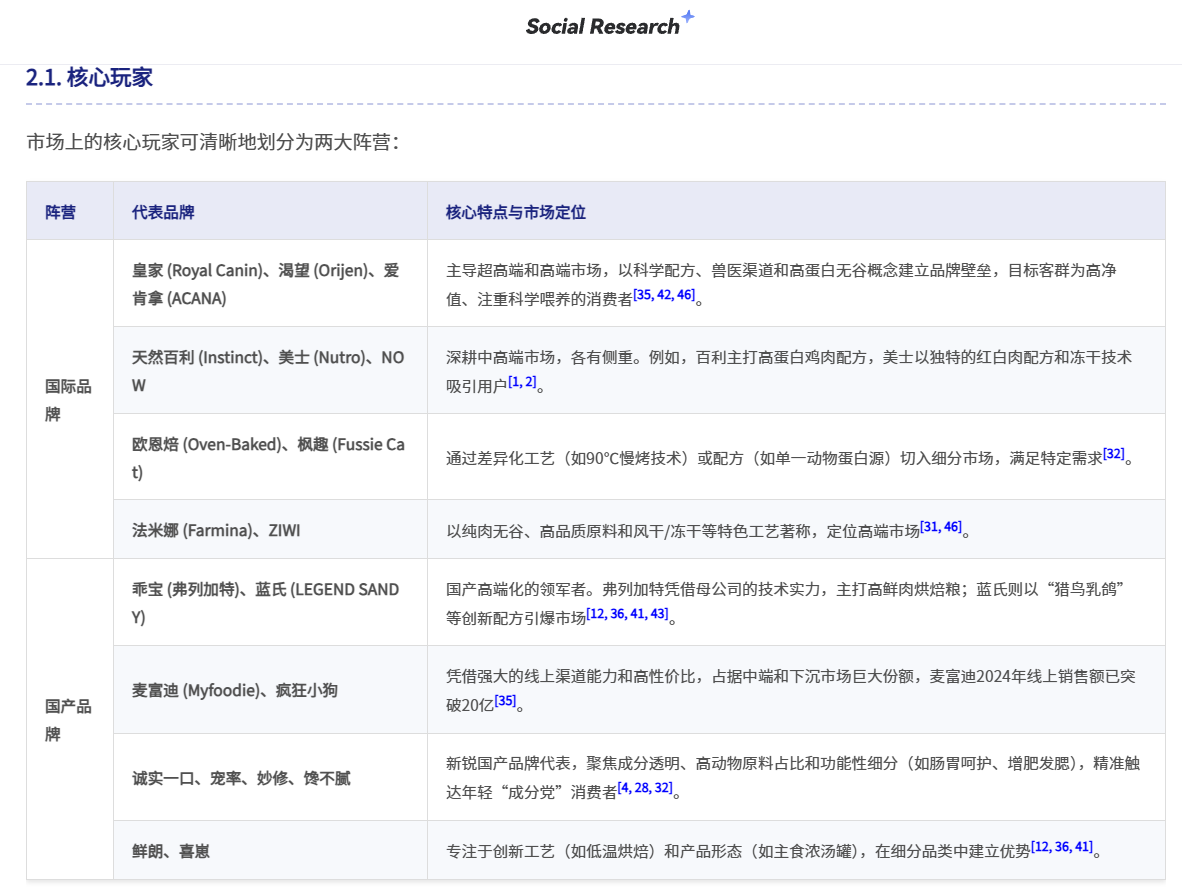Click the 核心特点与市场定位 column header
The image size is (1182, 887).
coord(796,212)
